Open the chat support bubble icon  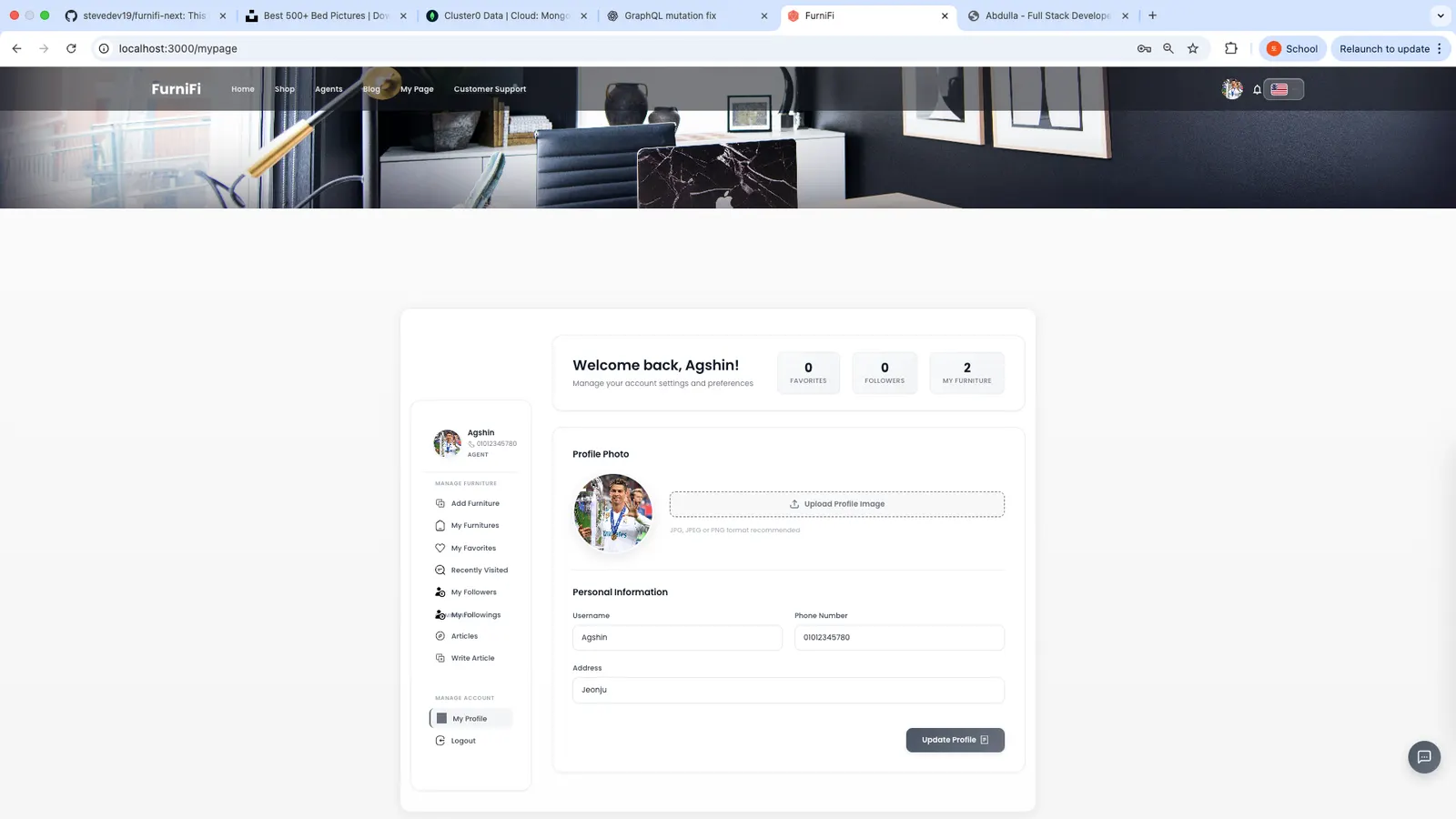pos(1424,757)
